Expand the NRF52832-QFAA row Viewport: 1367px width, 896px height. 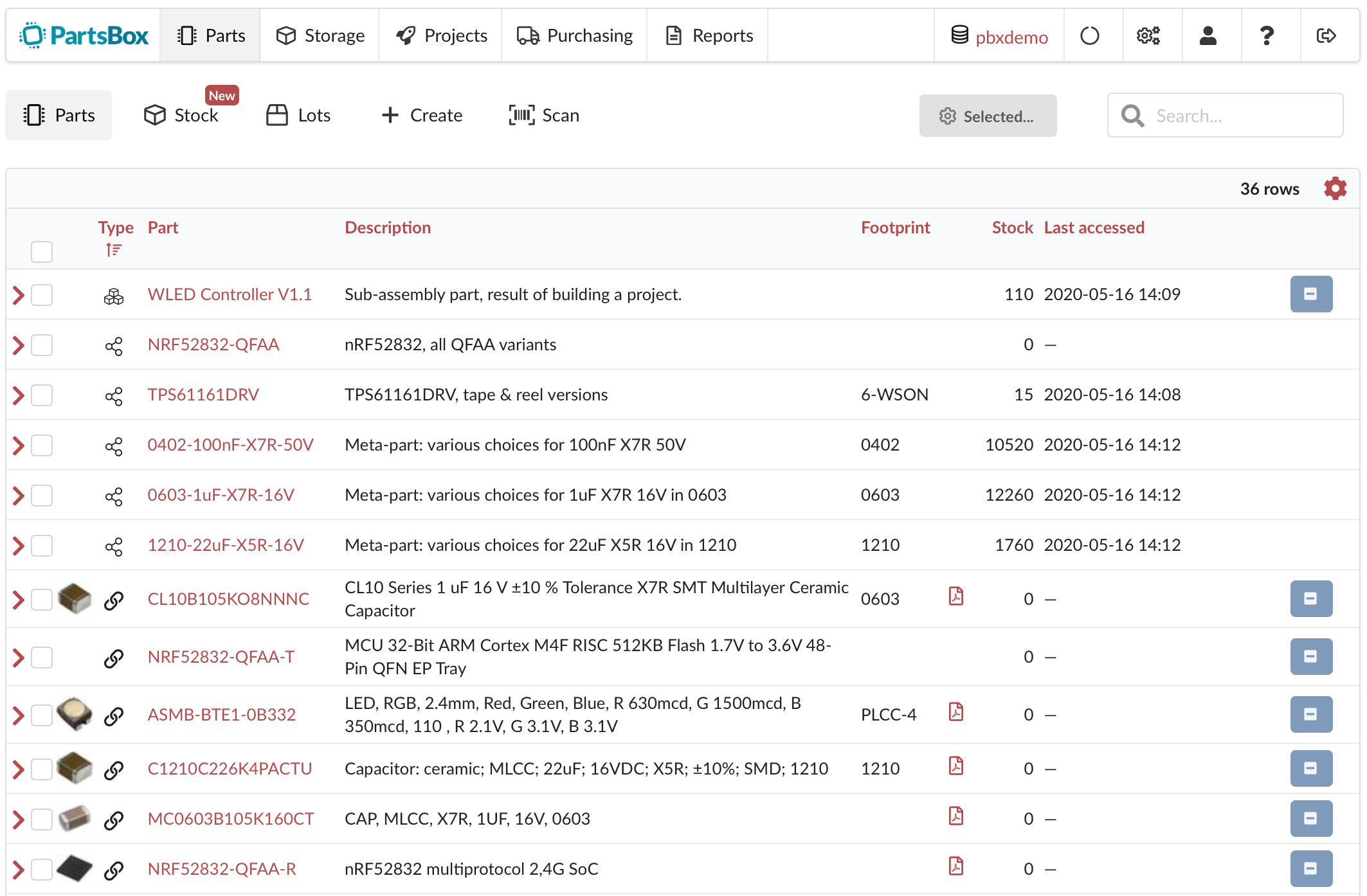coord(18,345)
